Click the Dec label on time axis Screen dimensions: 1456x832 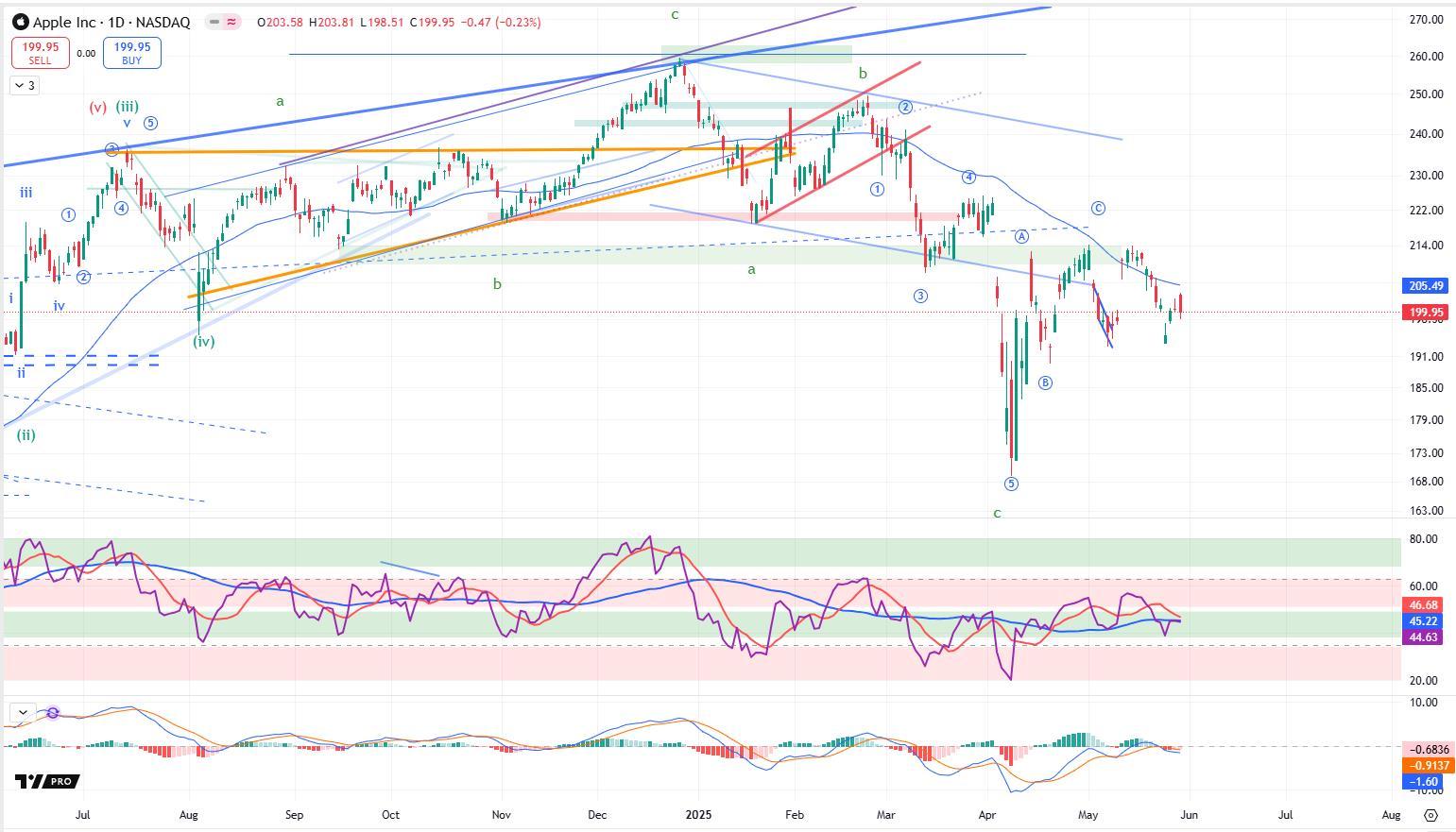click(597, 814)
